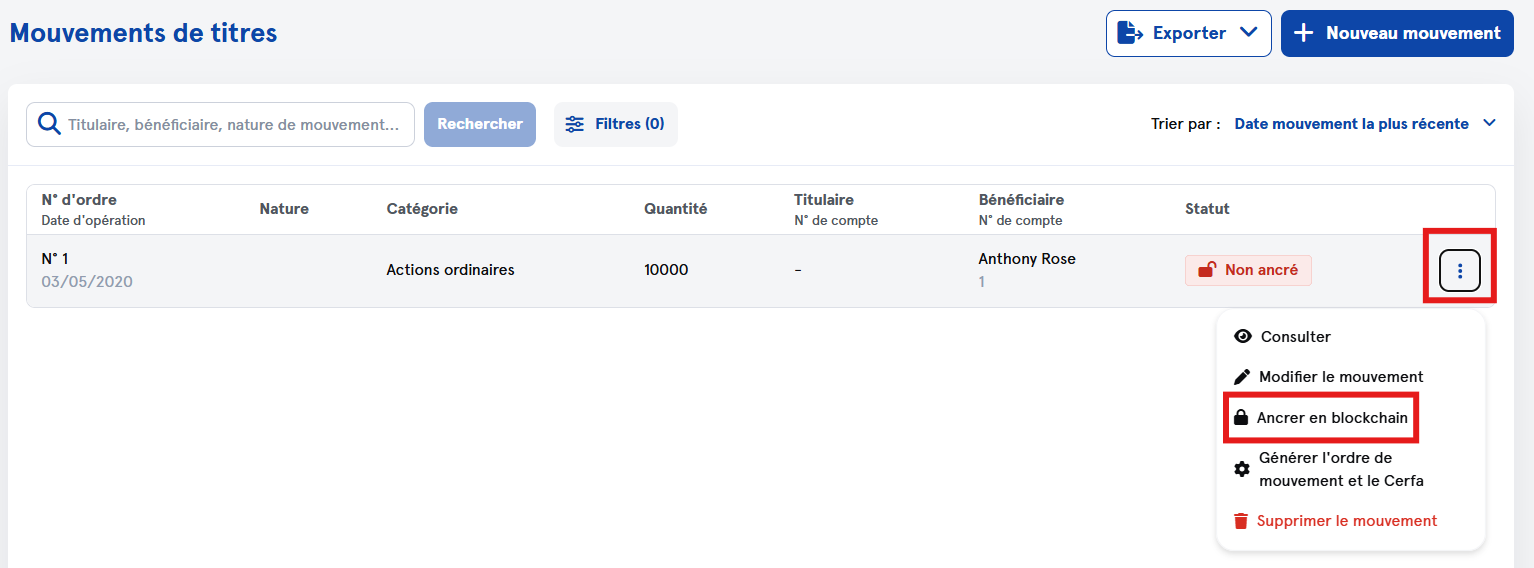Click the export file arrow icon
This screenshot has width=1534, height=568.
pos(1130,33)
